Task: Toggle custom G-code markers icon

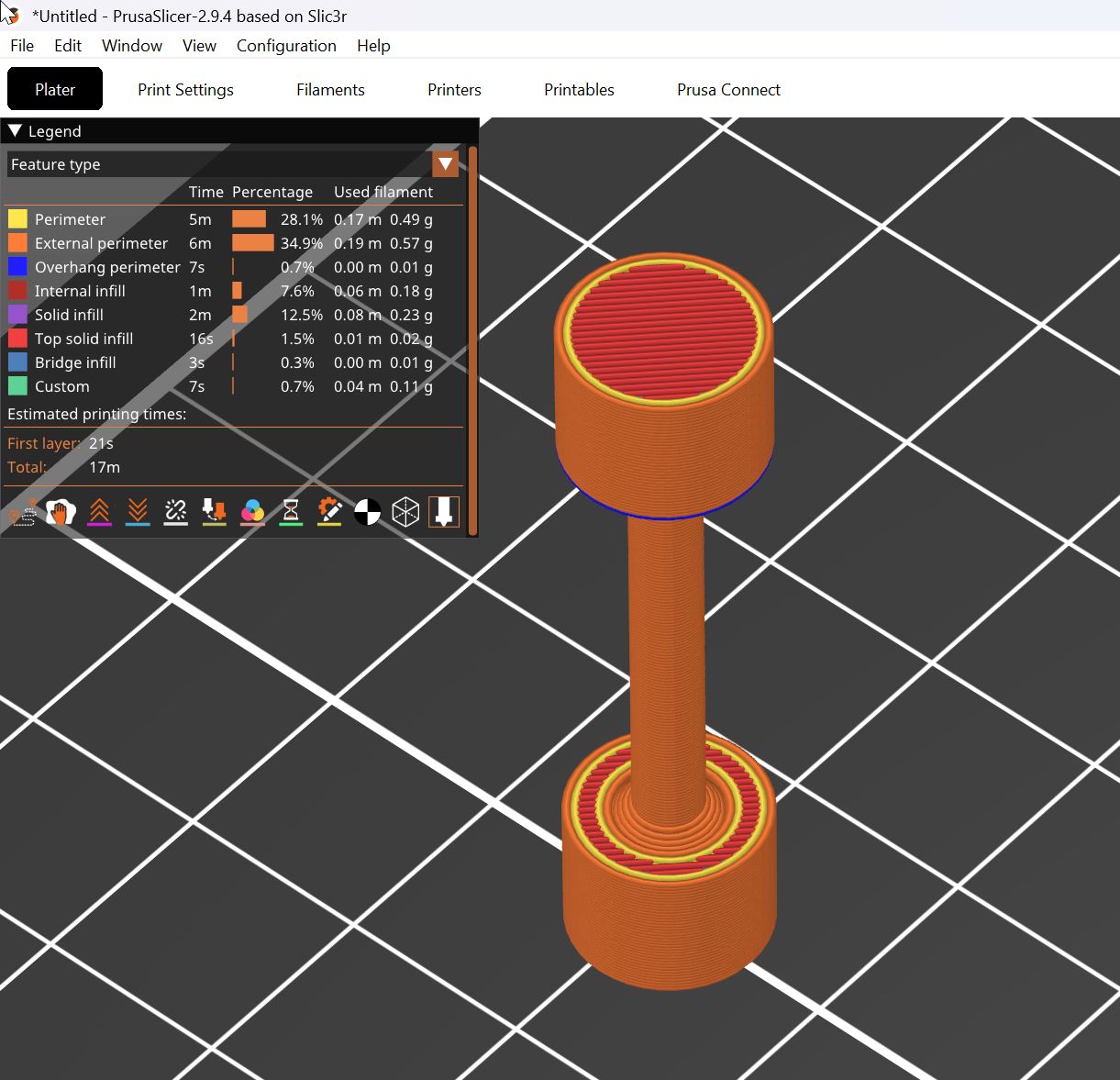Action: [329, 512]
